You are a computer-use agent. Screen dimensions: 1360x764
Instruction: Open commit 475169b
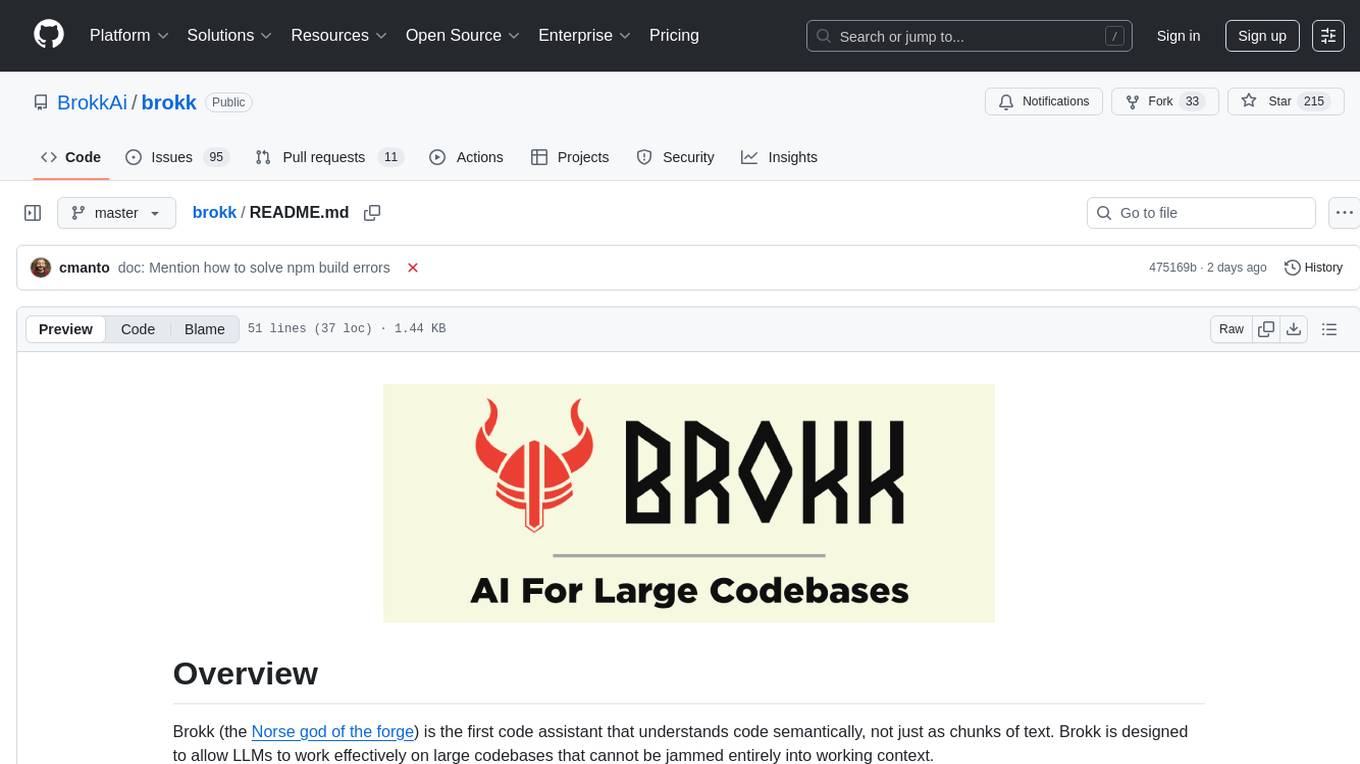click(x=1173, y=267)
